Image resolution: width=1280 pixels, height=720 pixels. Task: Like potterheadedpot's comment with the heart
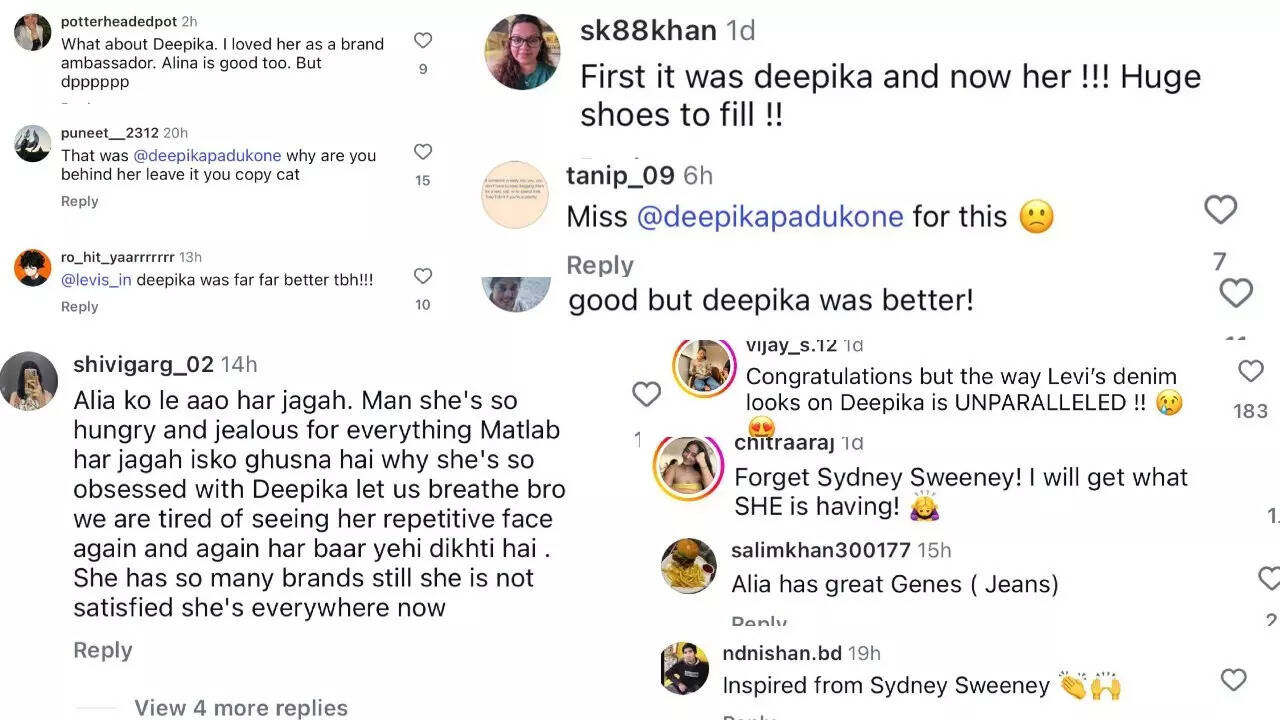423,41
